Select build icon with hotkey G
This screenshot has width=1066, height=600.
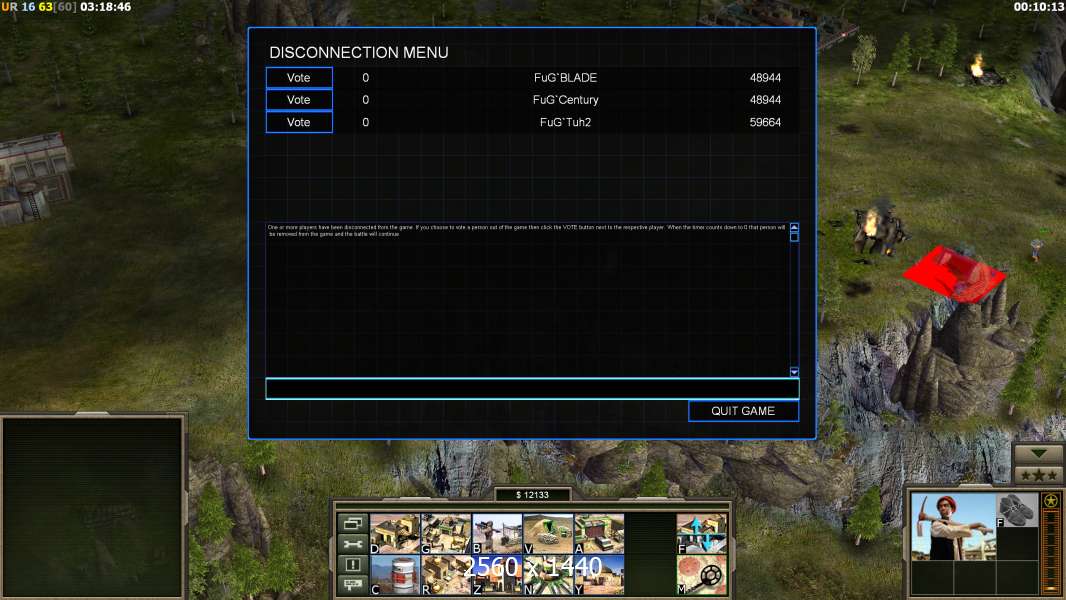click(x=446, y=533)
